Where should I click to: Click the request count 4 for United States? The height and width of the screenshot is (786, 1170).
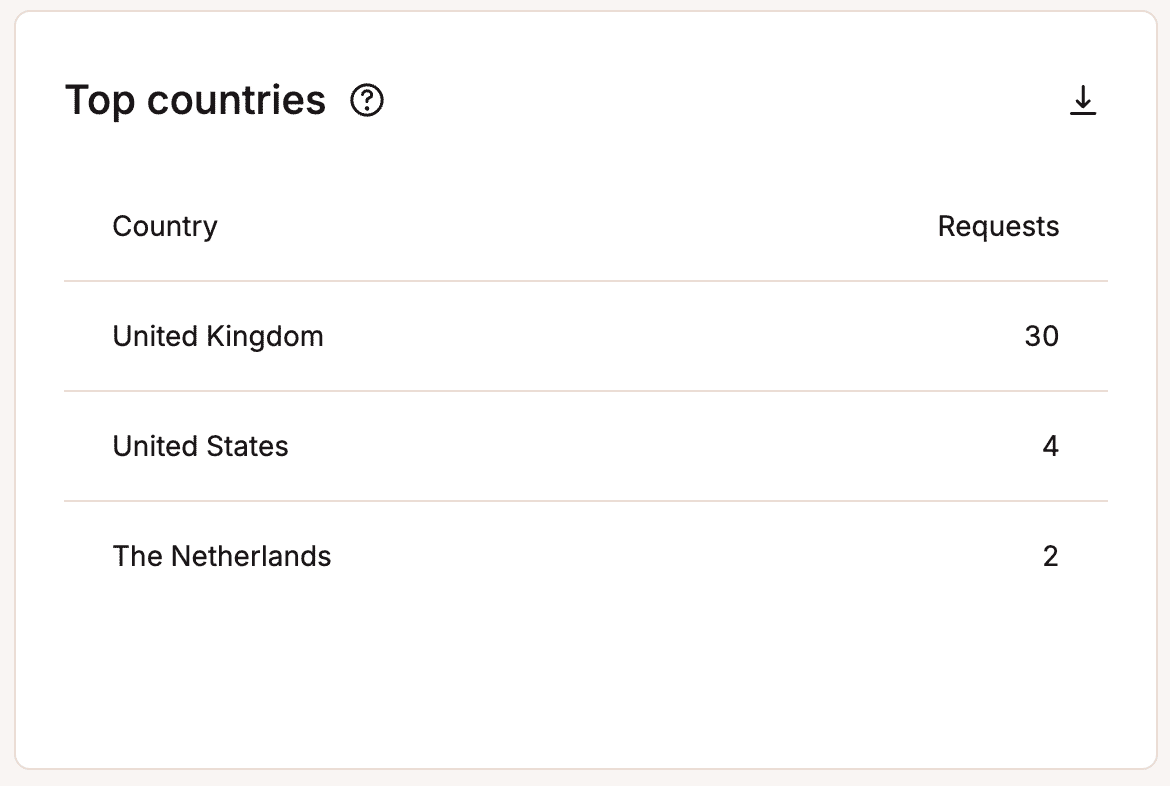pyautogui.click(x=1051, y=446)
